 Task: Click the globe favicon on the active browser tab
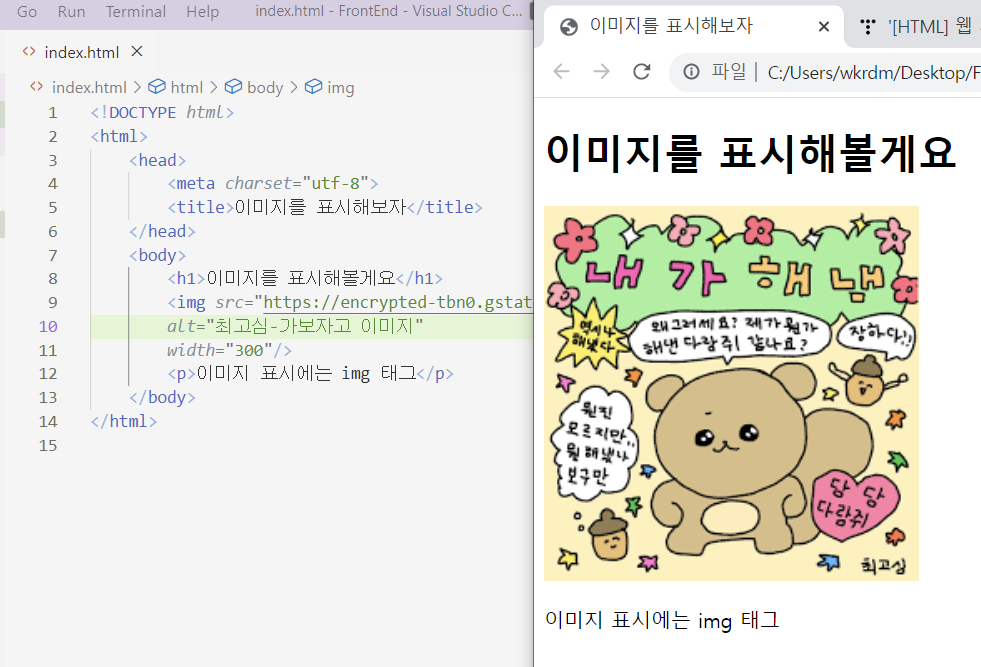569,27
